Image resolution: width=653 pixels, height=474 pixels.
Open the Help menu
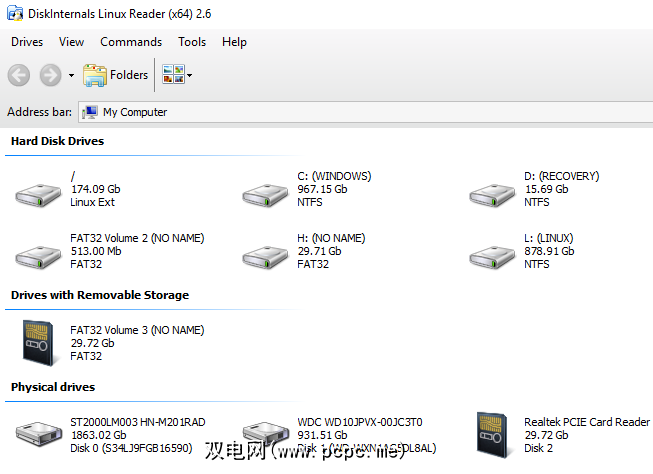click(x=234, y=42)
